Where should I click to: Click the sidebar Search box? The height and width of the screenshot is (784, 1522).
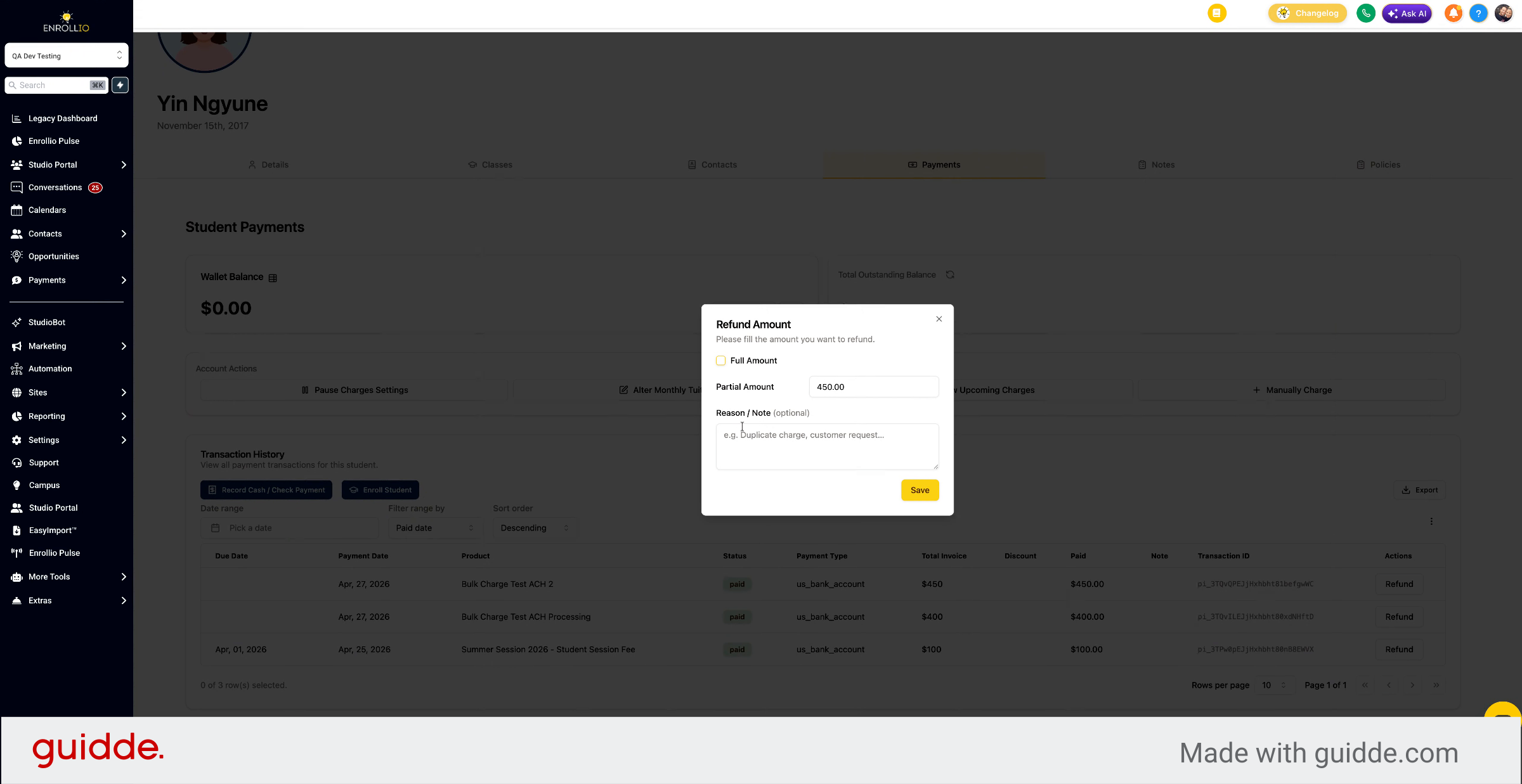coord(56,85)
